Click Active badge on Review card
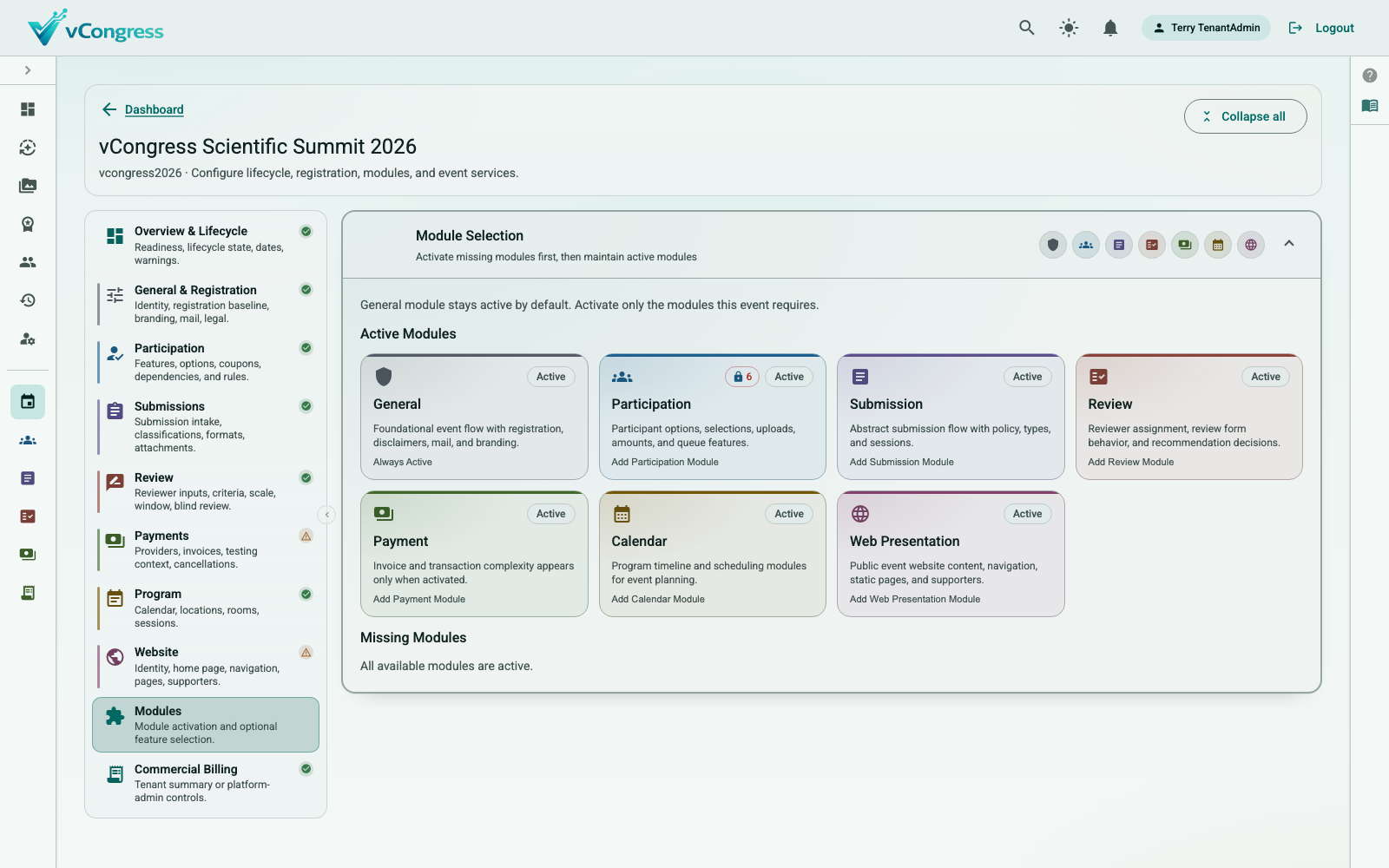The image size is (1389, 868). click(1266, 377)
